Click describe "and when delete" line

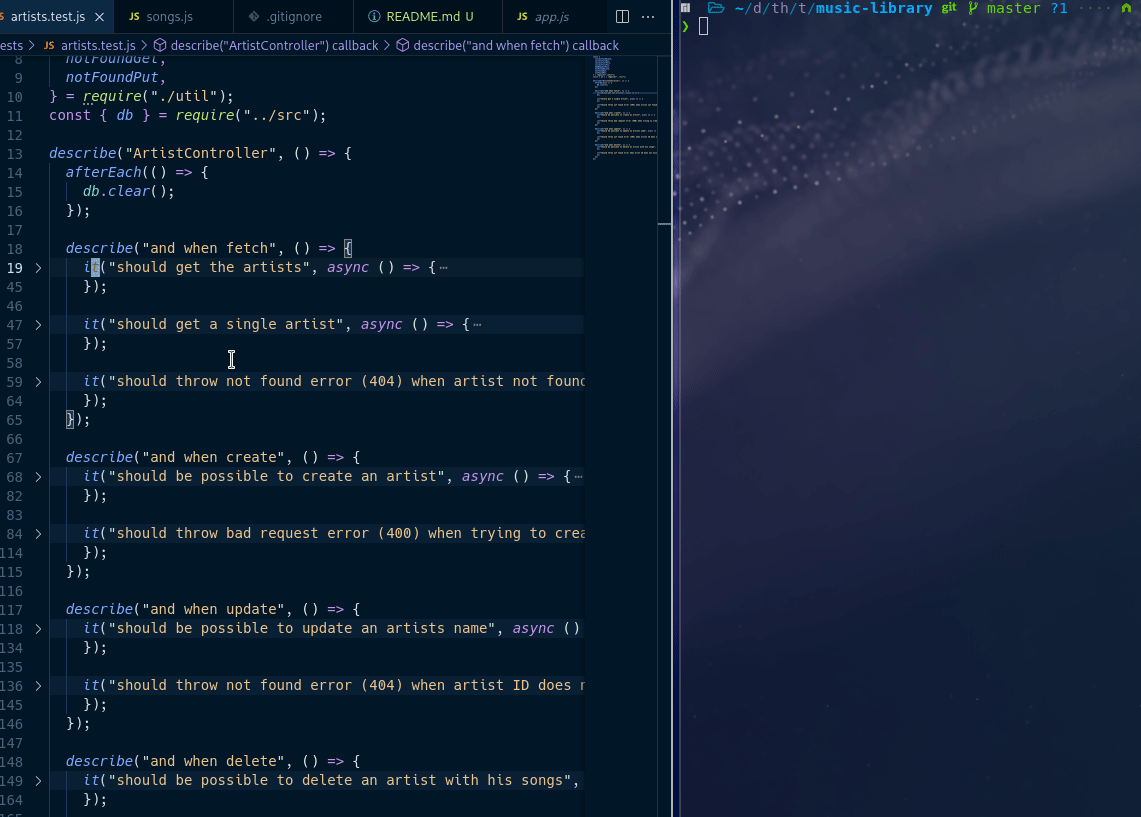pos(213,761)
